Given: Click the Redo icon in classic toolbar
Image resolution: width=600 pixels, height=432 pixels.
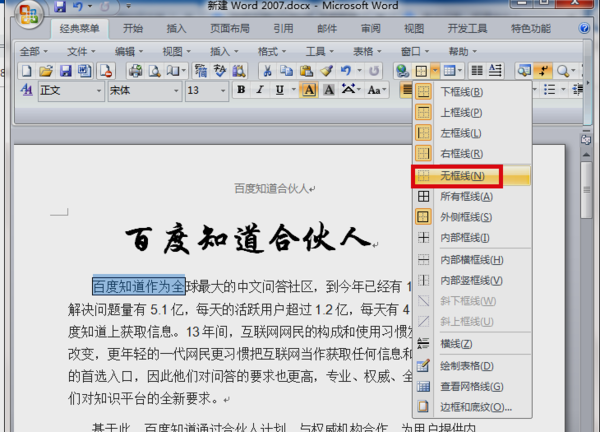Looking at the screenshot, I should (374, 71).
